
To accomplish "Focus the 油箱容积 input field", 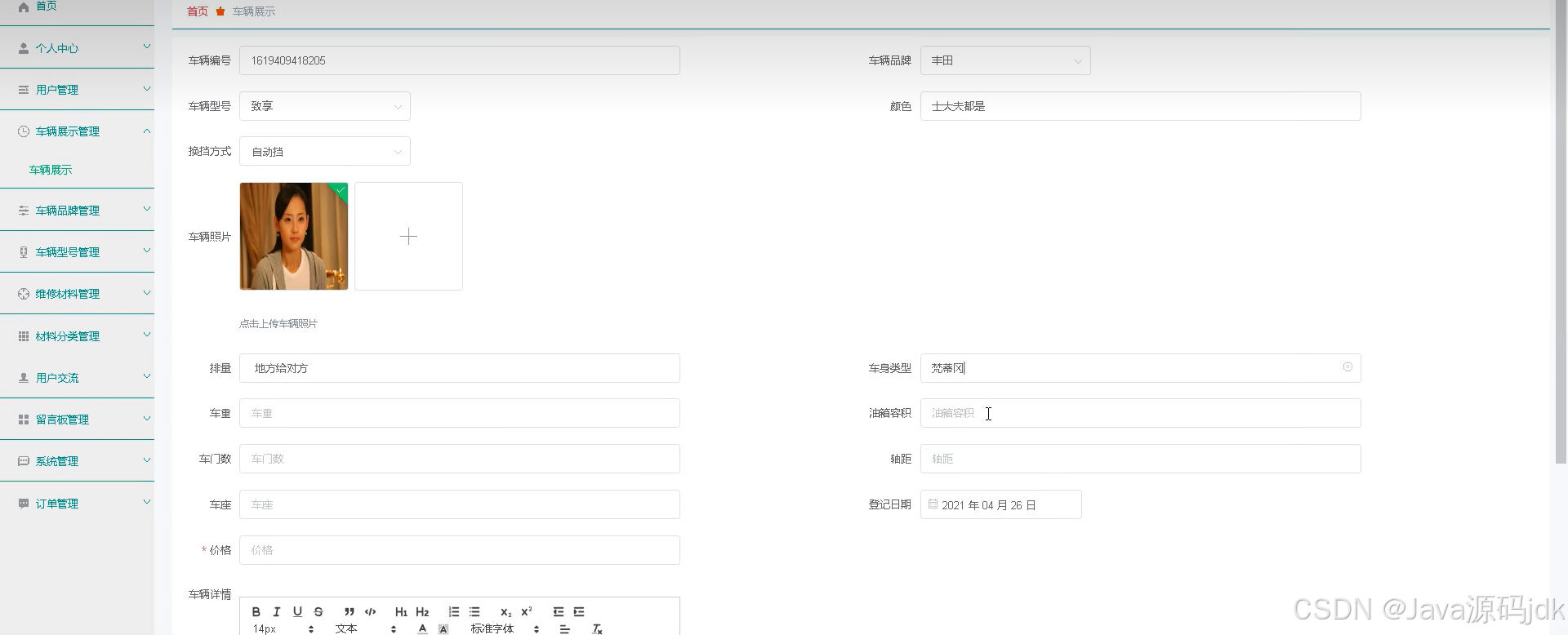I will (1141, 413).
